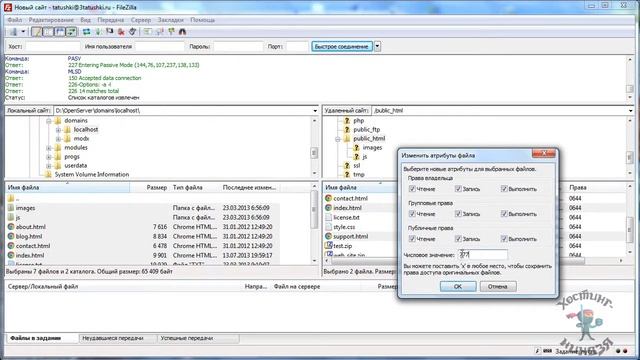Click the document icon of license.txt
Image resolution: width=640 pixels, height=360 pixels.
(x=329, y=217)
